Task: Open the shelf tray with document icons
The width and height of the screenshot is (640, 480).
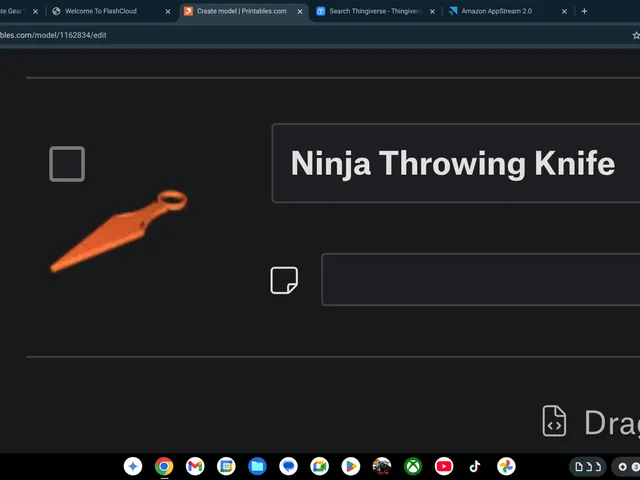Action: [588, 467]
